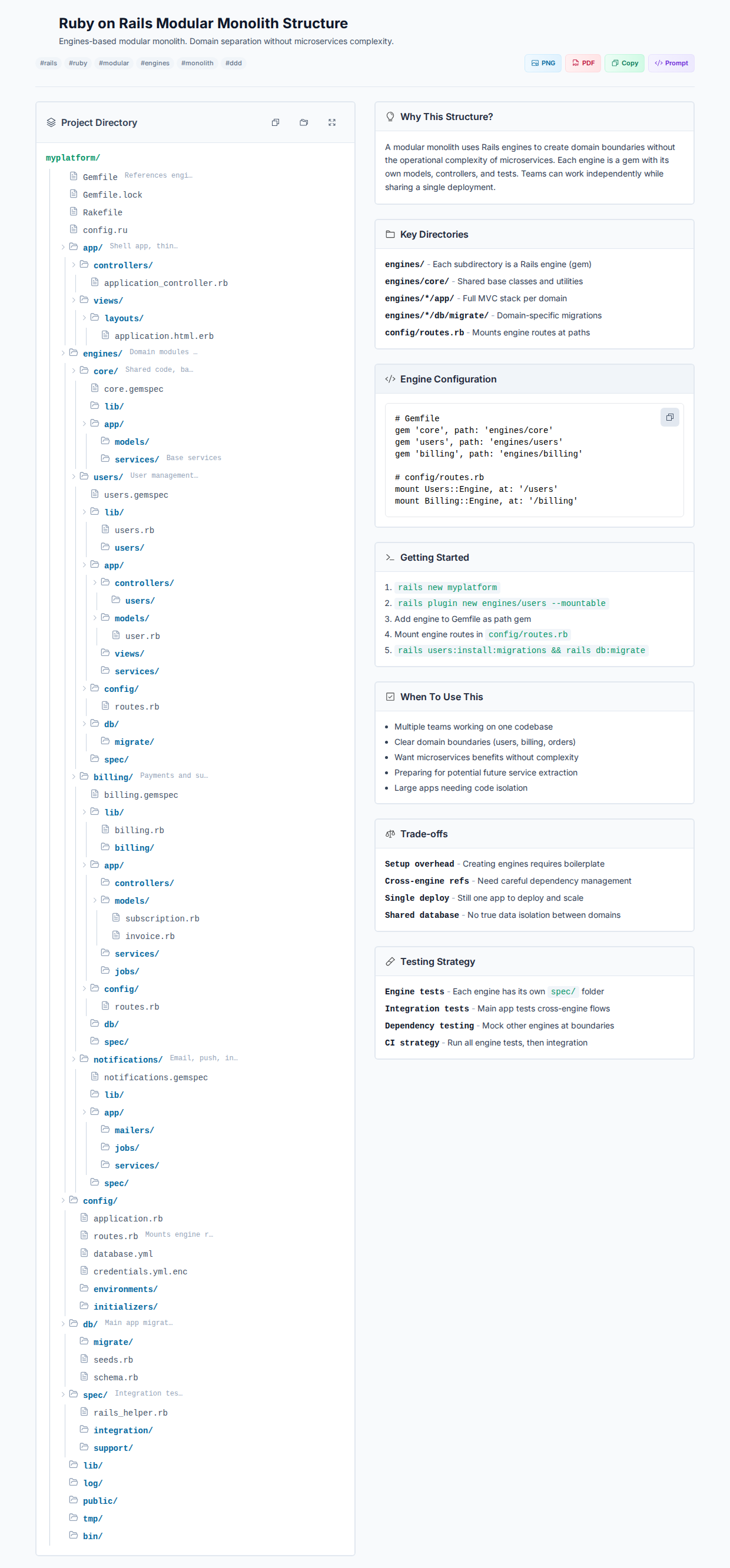
Task: Click the Gemfile.lock file icon
Action: point(74,194)
